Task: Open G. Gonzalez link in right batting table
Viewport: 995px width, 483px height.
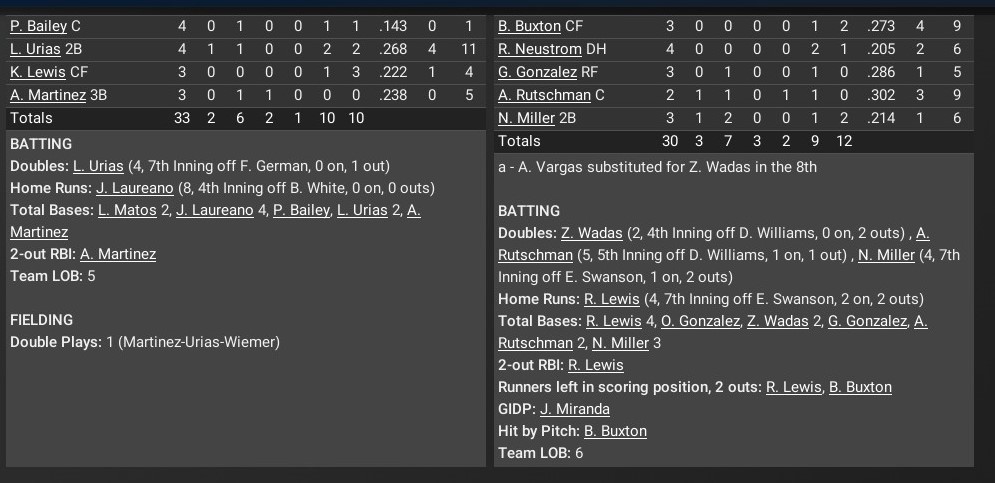Action: click(537, 72)
